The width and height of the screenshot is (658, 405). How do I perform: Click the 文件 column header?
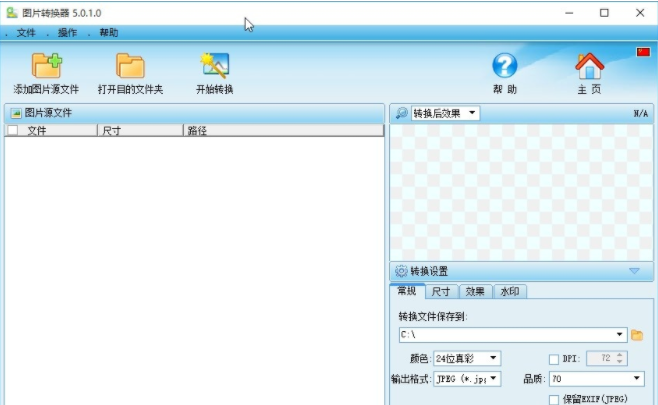[x=51, y=131]
